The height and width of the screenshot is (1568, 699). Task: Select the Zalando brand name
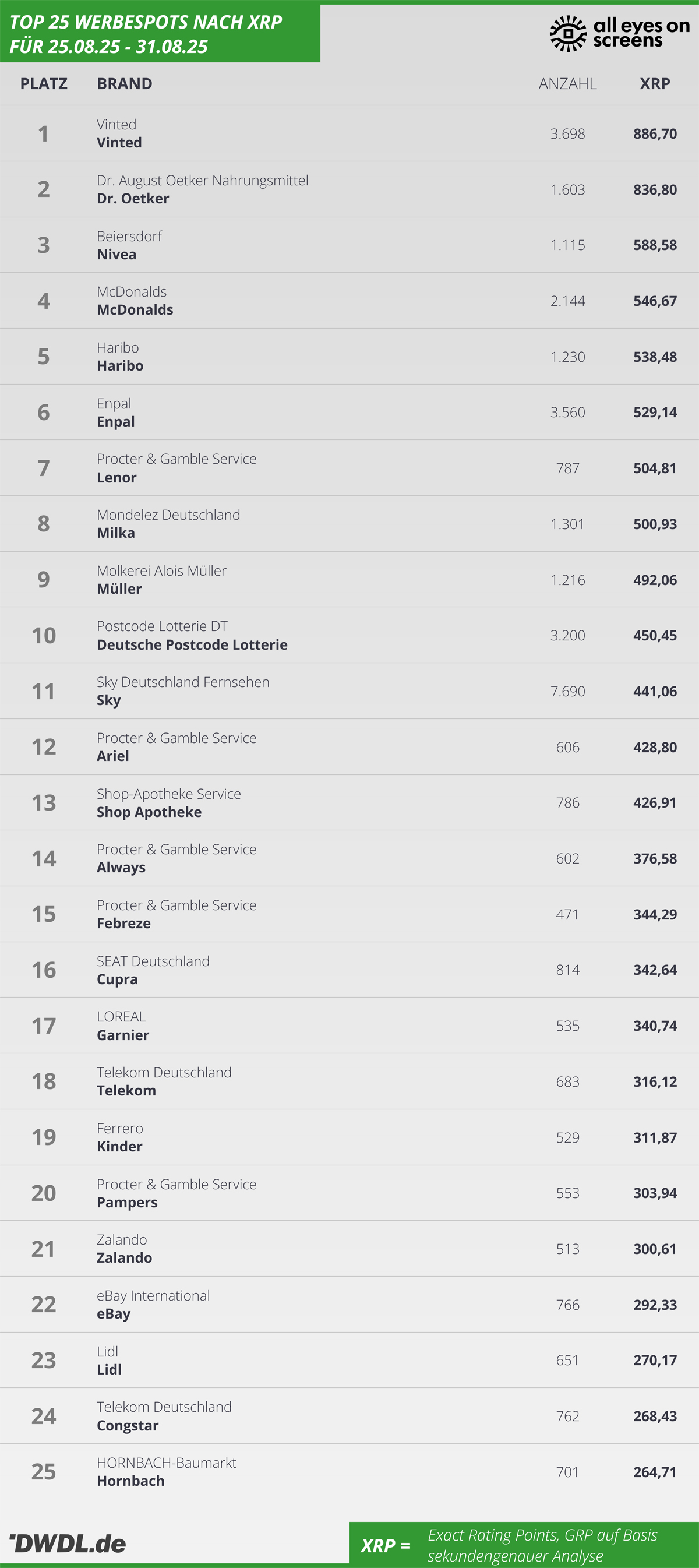coord(125,1257)
